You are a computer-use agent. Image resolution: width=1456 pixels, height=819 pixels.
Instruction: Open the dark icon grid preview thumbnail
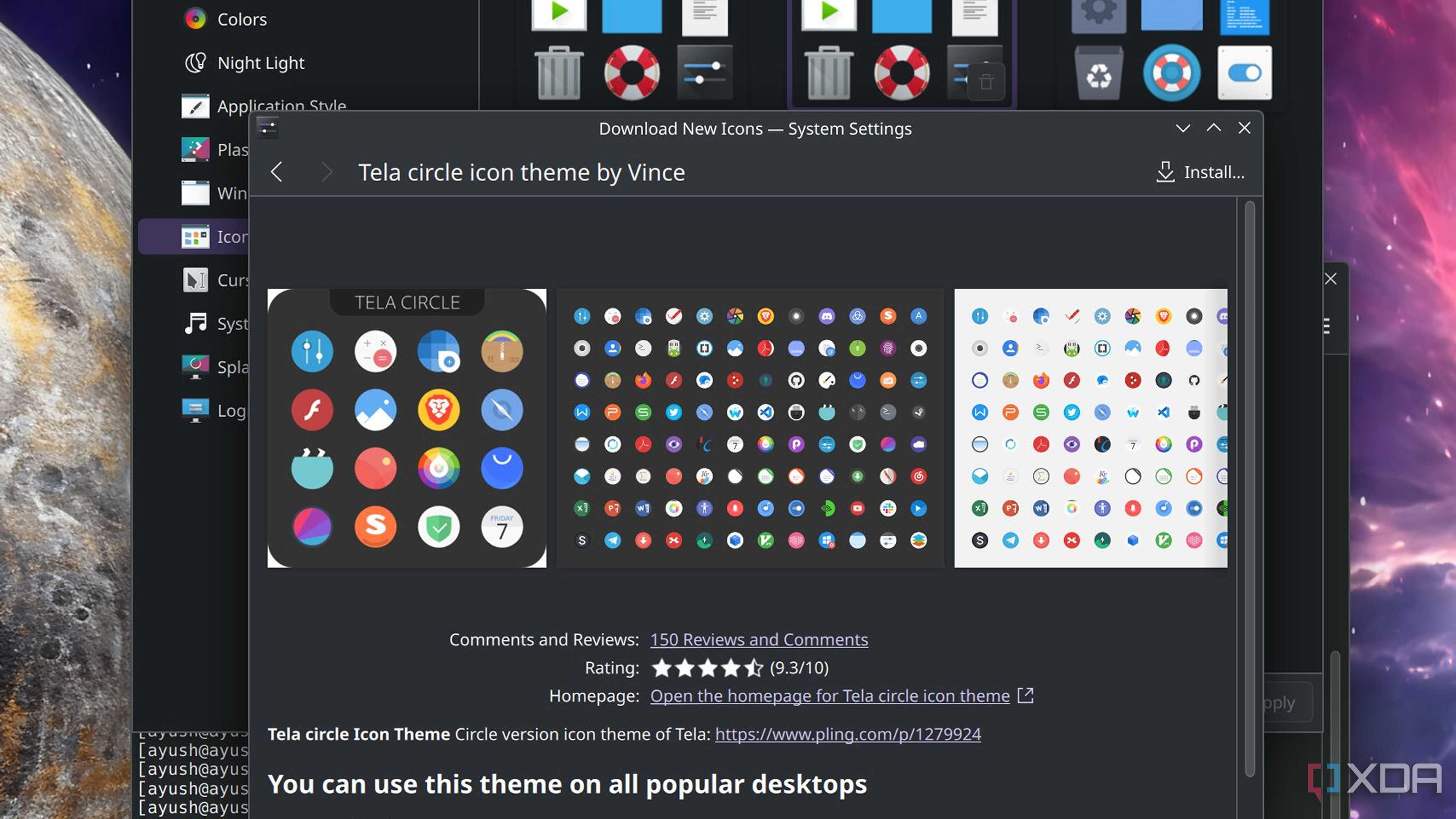(750, 428)
